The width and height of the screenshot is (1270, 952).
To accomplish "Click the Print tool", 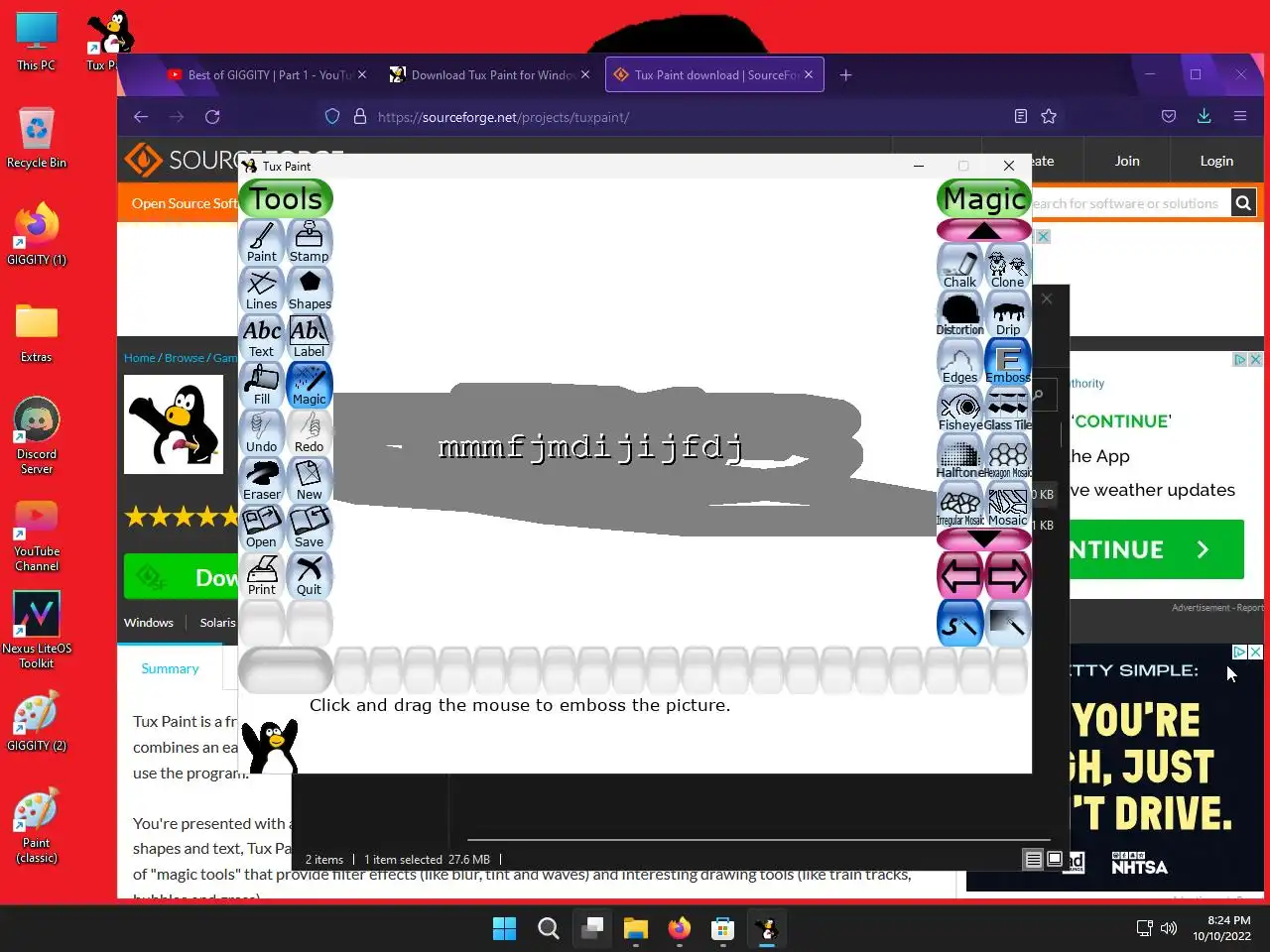I will click(262, 575).
